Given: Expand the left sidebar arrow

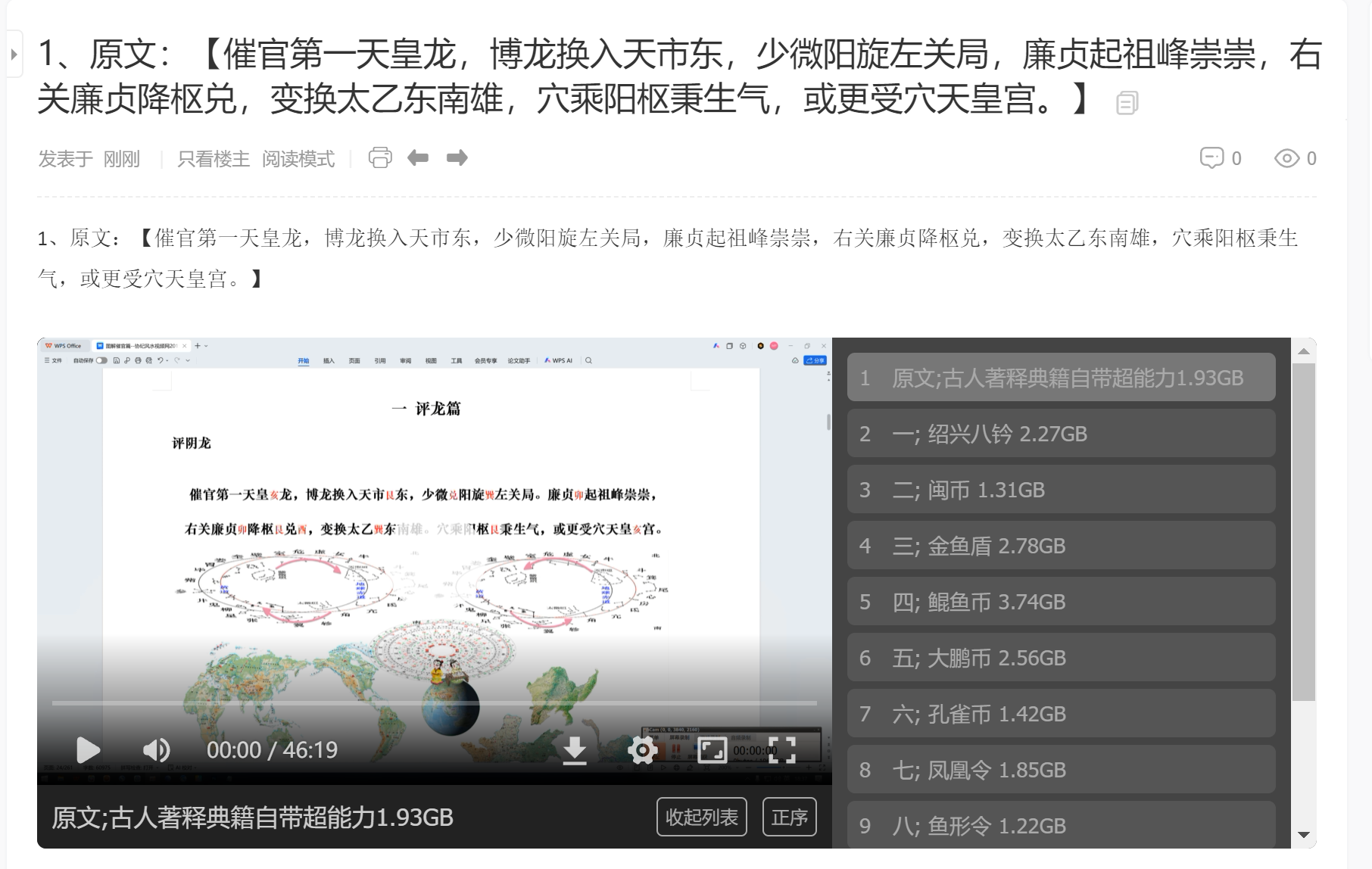Looking at the screenshot, I should point(14,55).
